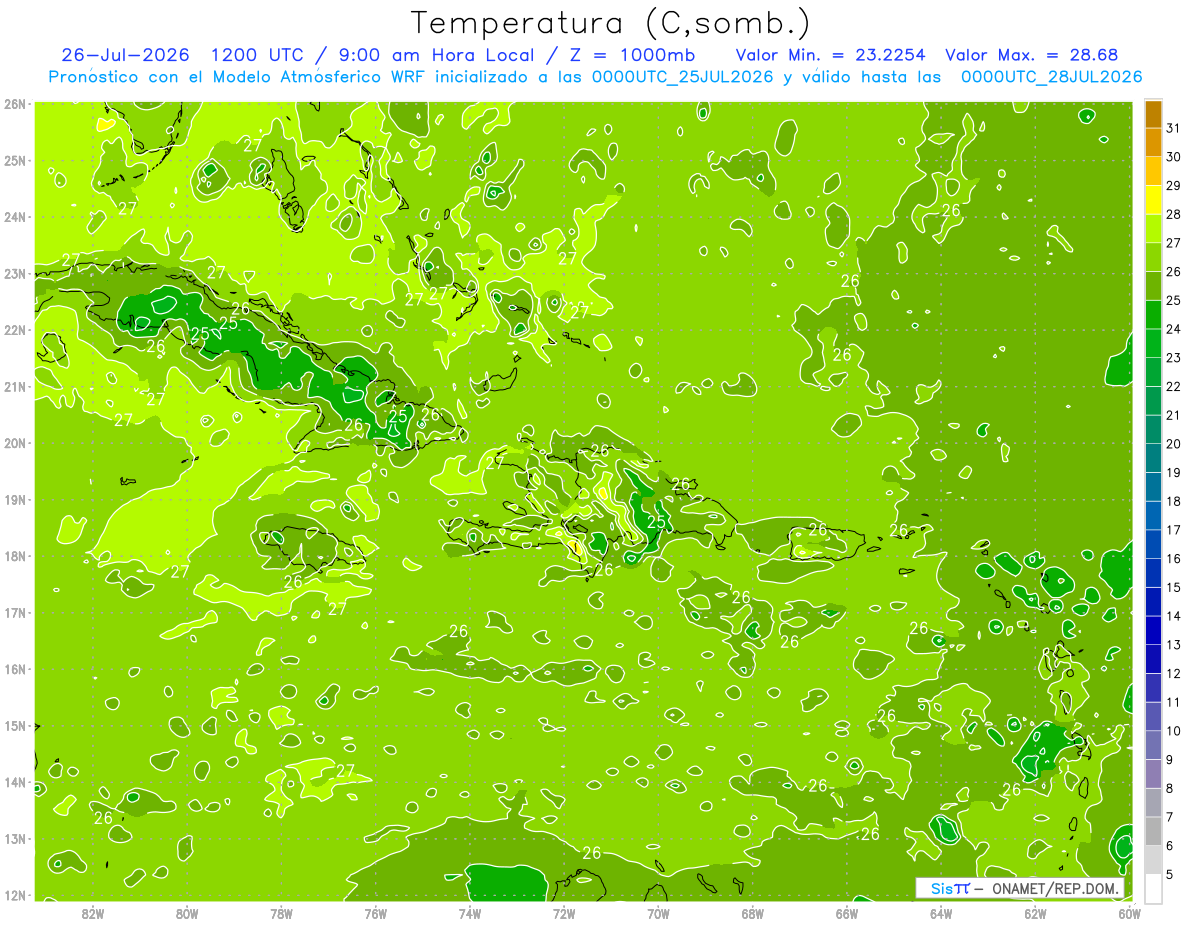Click the '70W' longitude axis label

click(658, 913)
